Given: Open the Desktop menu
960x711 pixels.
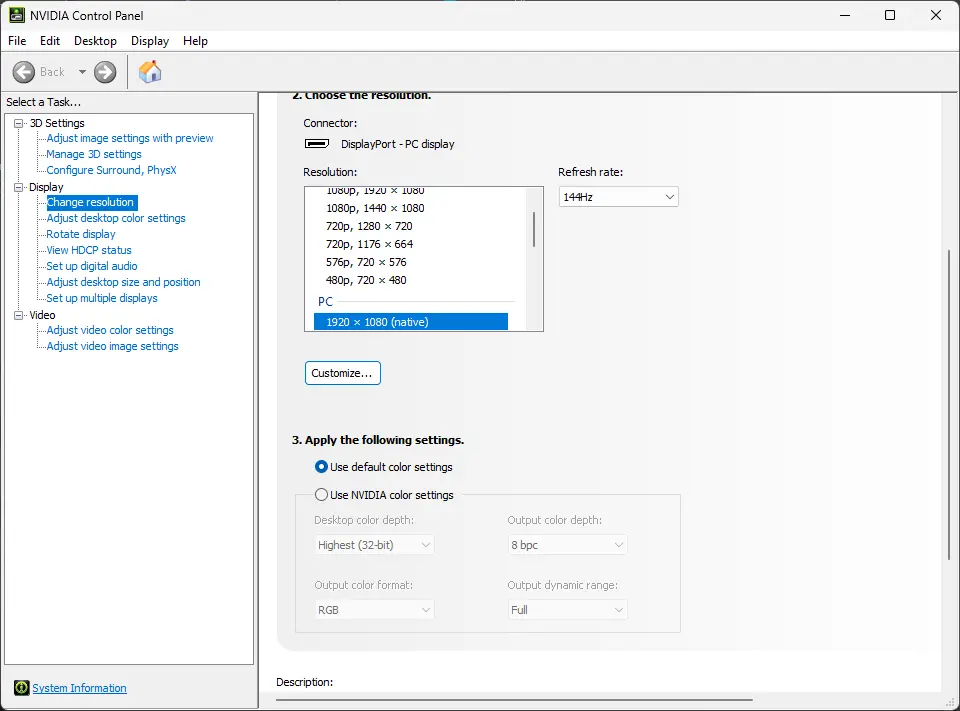Looking at the screenshot, I should (x=95, y=41).
